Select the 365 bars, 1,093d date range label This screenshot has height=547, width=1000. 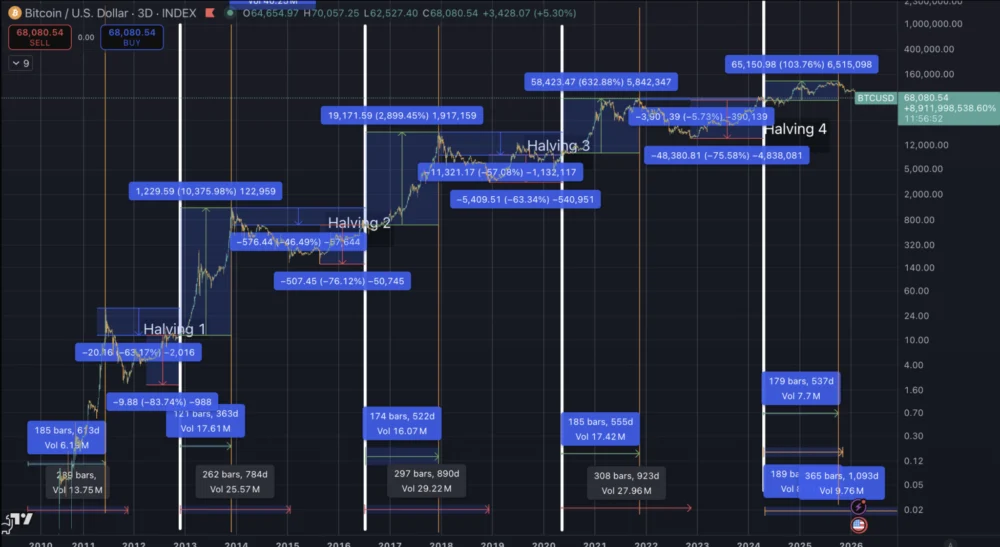click(x=841, y=483)
